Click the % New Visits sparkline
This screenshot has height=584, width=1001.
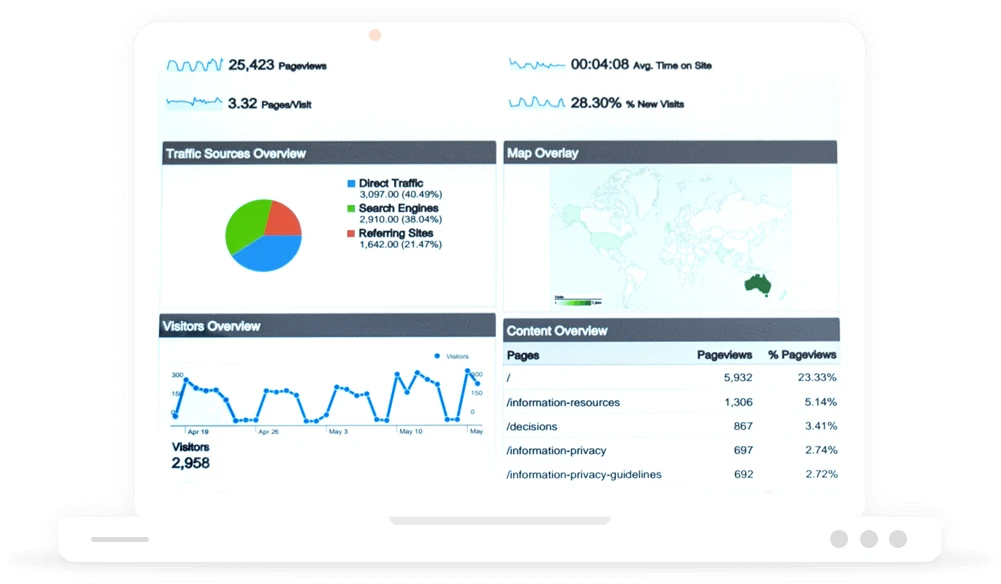[536, 102]
